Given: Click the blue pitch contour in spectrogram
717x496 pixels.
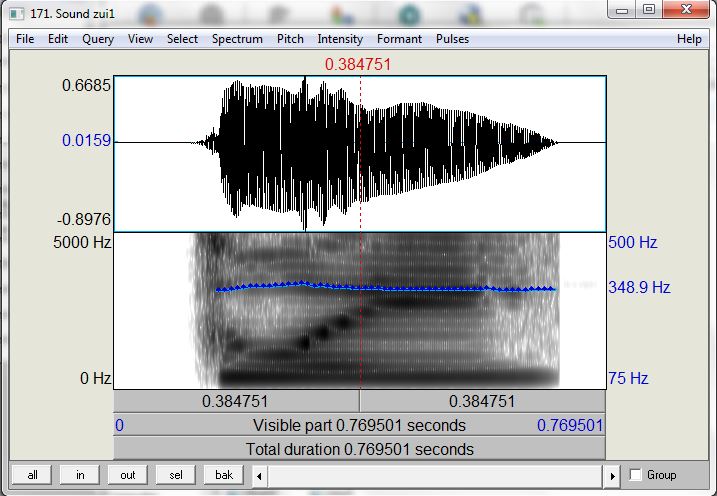Looking at the screenshot, I should (386, 288).
